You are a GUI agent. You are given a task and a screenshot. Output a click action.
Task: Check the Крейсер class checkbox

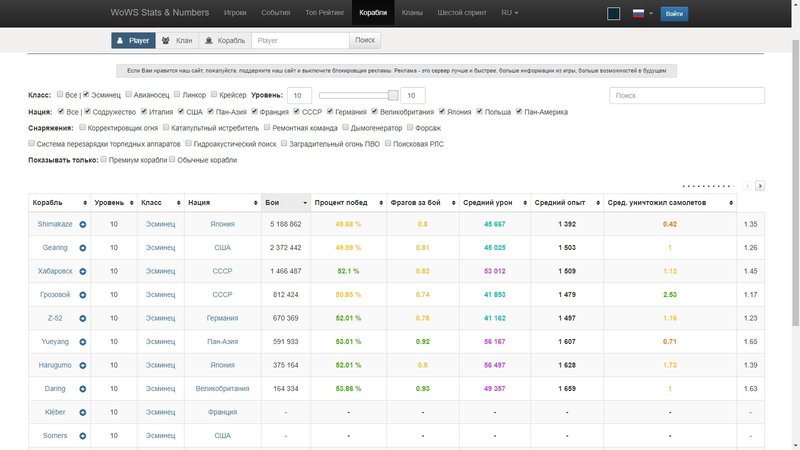tap(214, 94)
